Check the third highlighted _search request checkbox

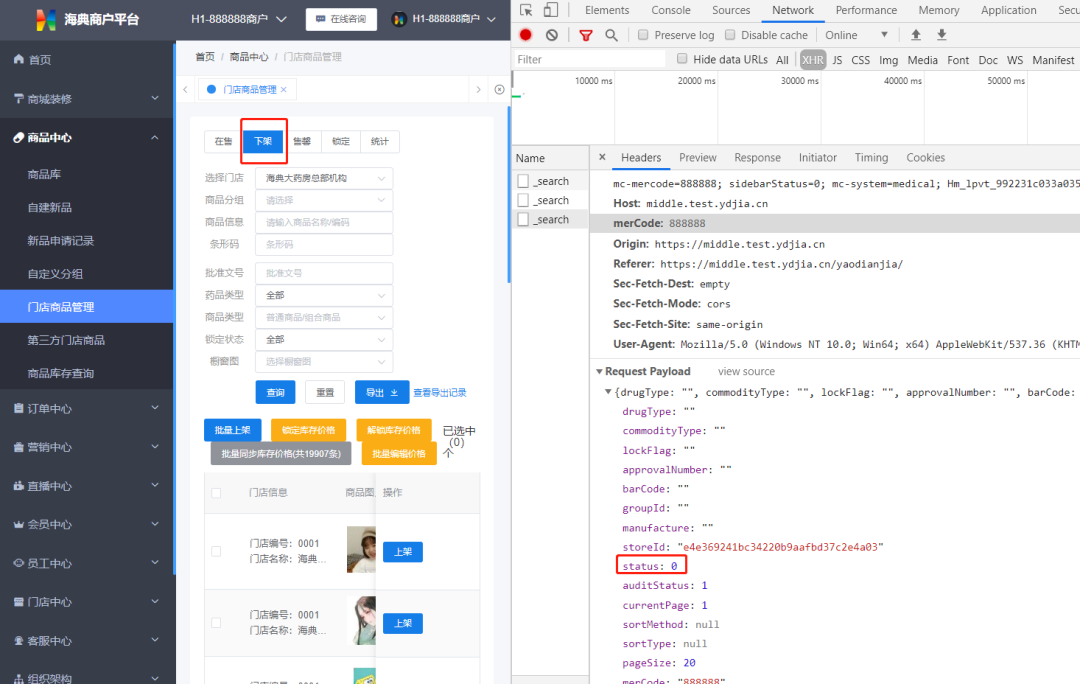(523, 219)
